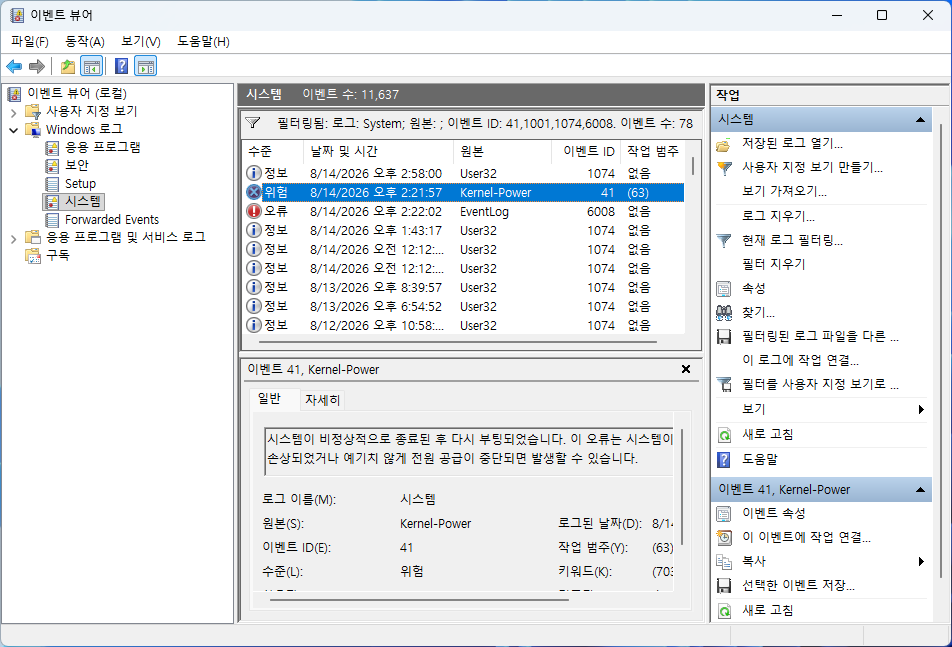
Task: Click 보기 가져오기... action
Action: pos(784,191)
